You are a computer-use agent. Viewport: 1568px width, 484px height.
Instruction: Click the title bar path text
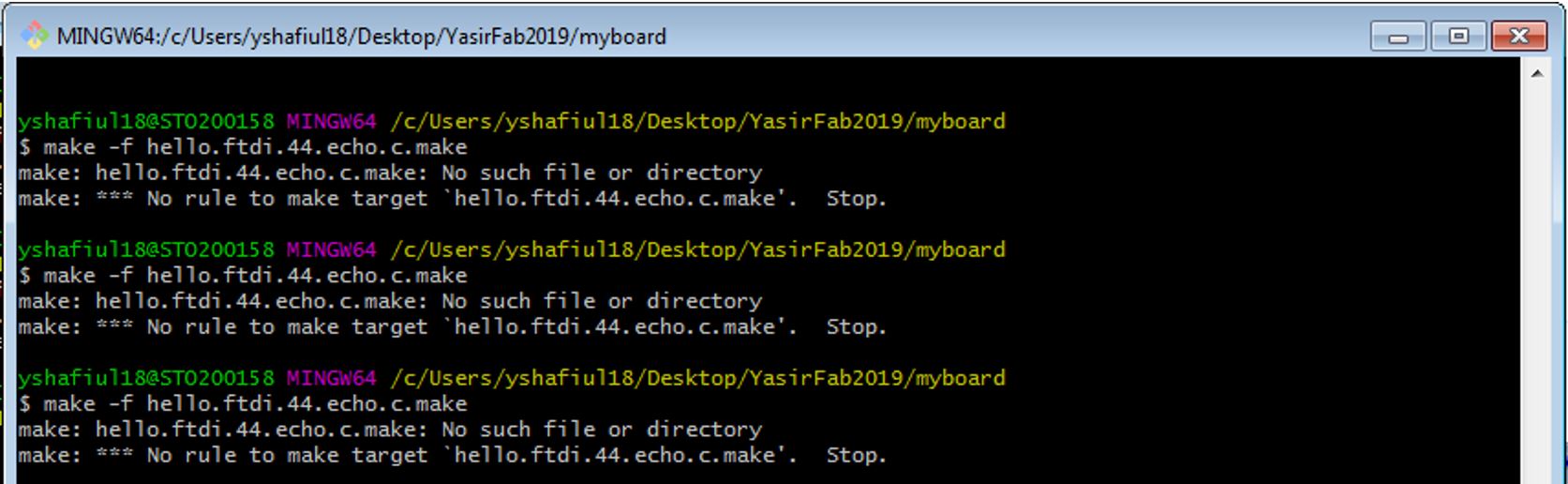[x=362, y=37]
